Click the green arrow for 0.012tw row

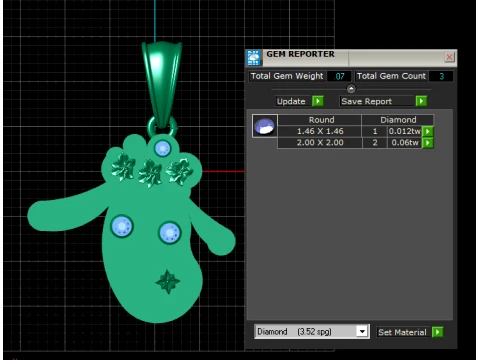pos(428,131)
